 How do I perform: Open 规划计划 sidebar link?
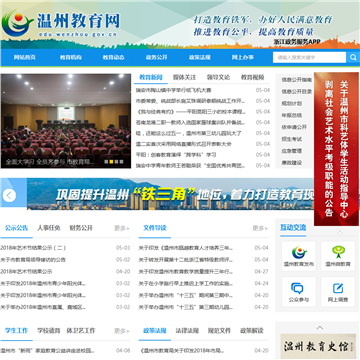click(x=292, y=103)
